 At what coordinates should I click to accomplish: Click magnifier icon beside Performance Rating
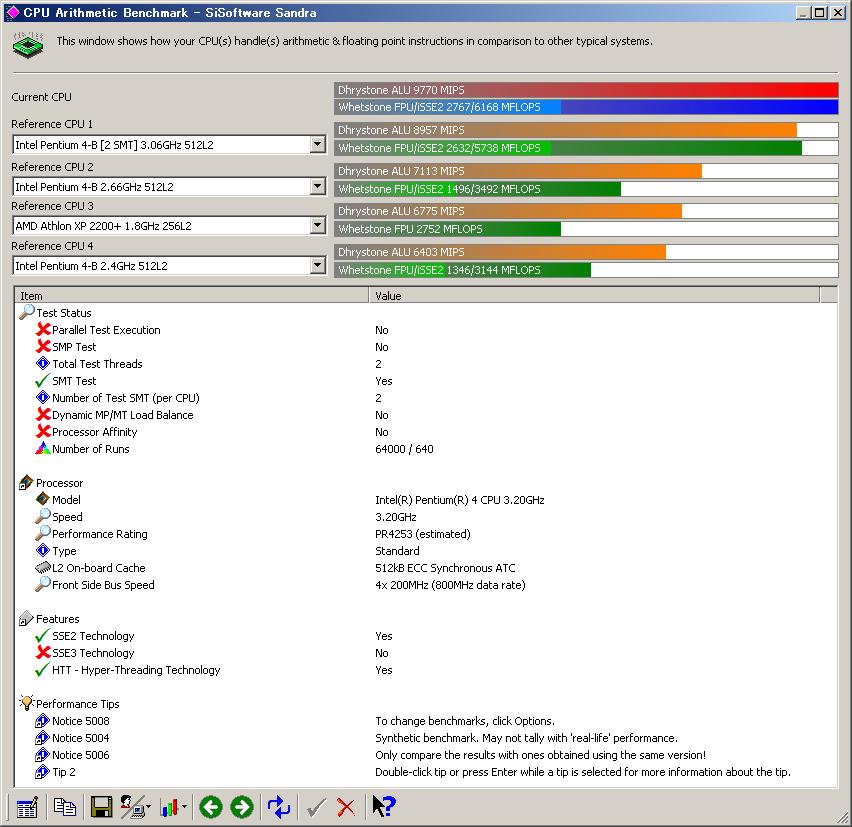point(42,533)
